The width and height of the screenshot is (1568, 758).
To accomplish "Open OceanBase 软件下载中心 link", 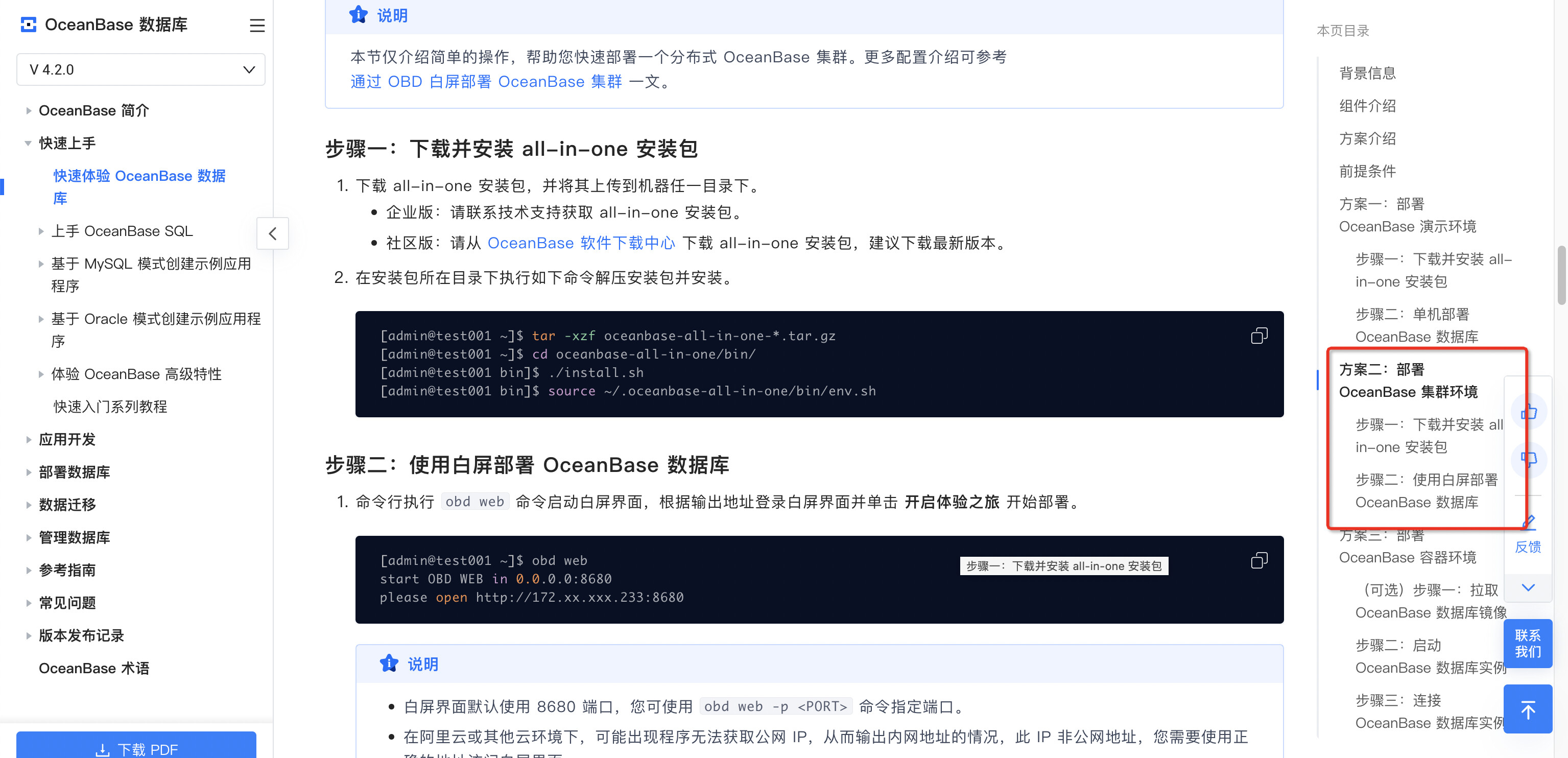I will pos(581,243).
